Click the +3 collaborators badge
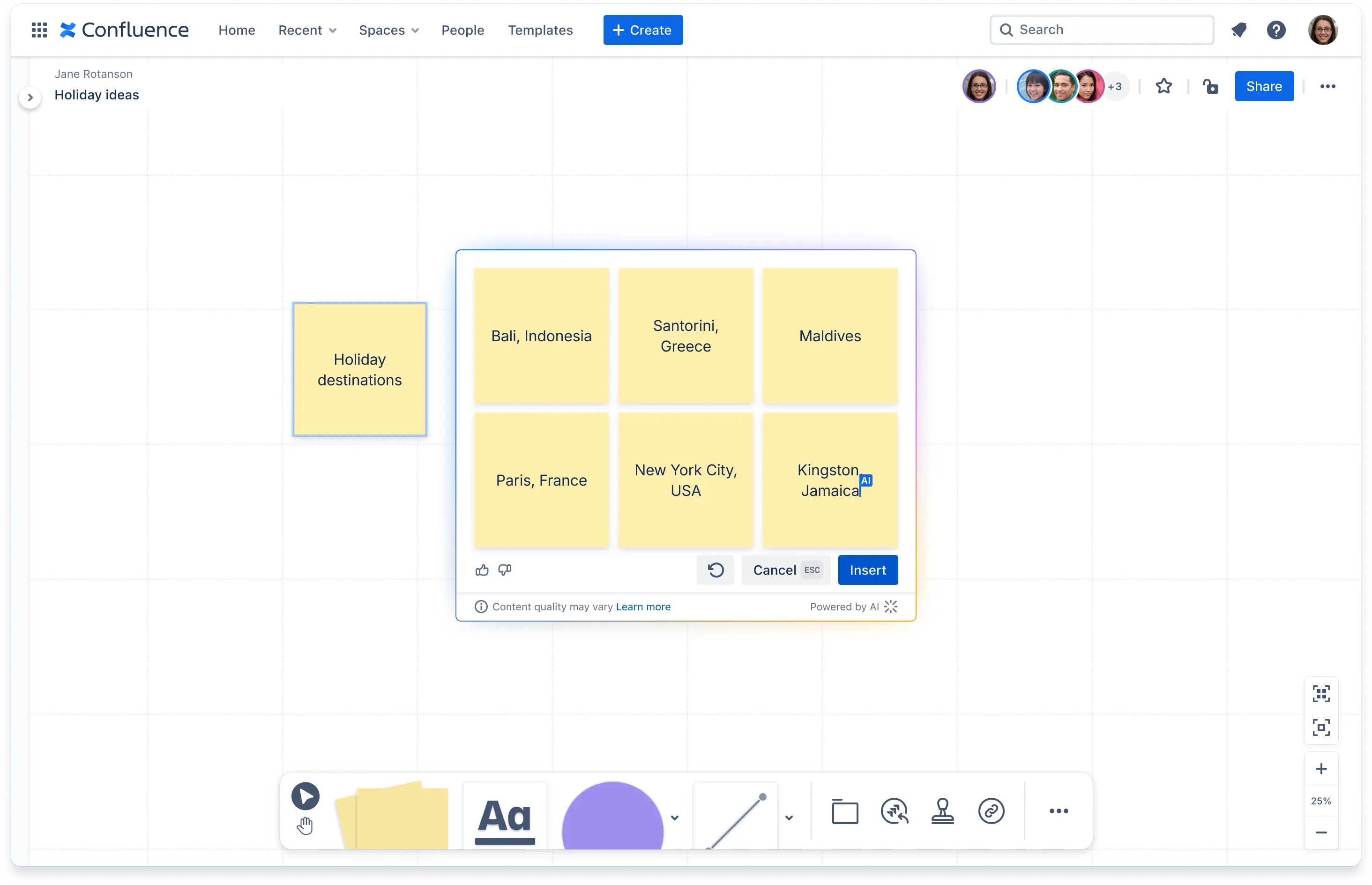 1115,86
